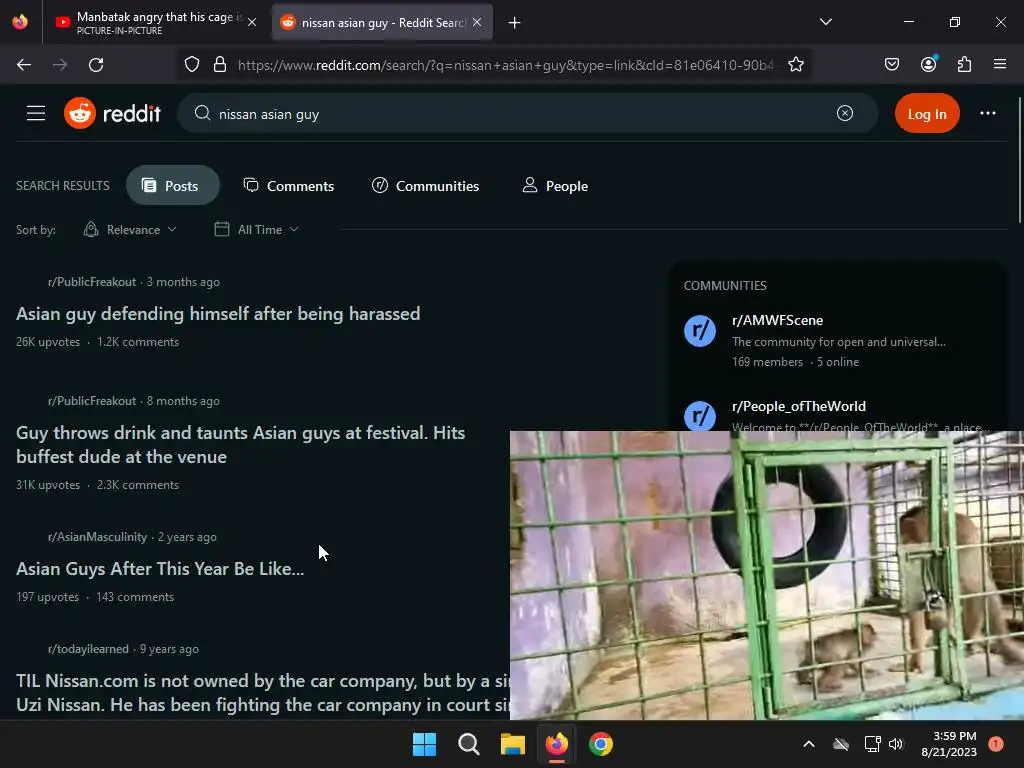This screenshot has width=1024, height=768.
Task: Open the TIL Nissan.com post
Action: (263, 693)
